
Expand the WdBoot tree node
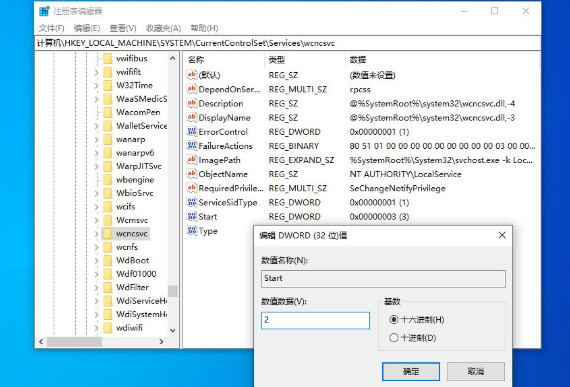tap(96, 261)
